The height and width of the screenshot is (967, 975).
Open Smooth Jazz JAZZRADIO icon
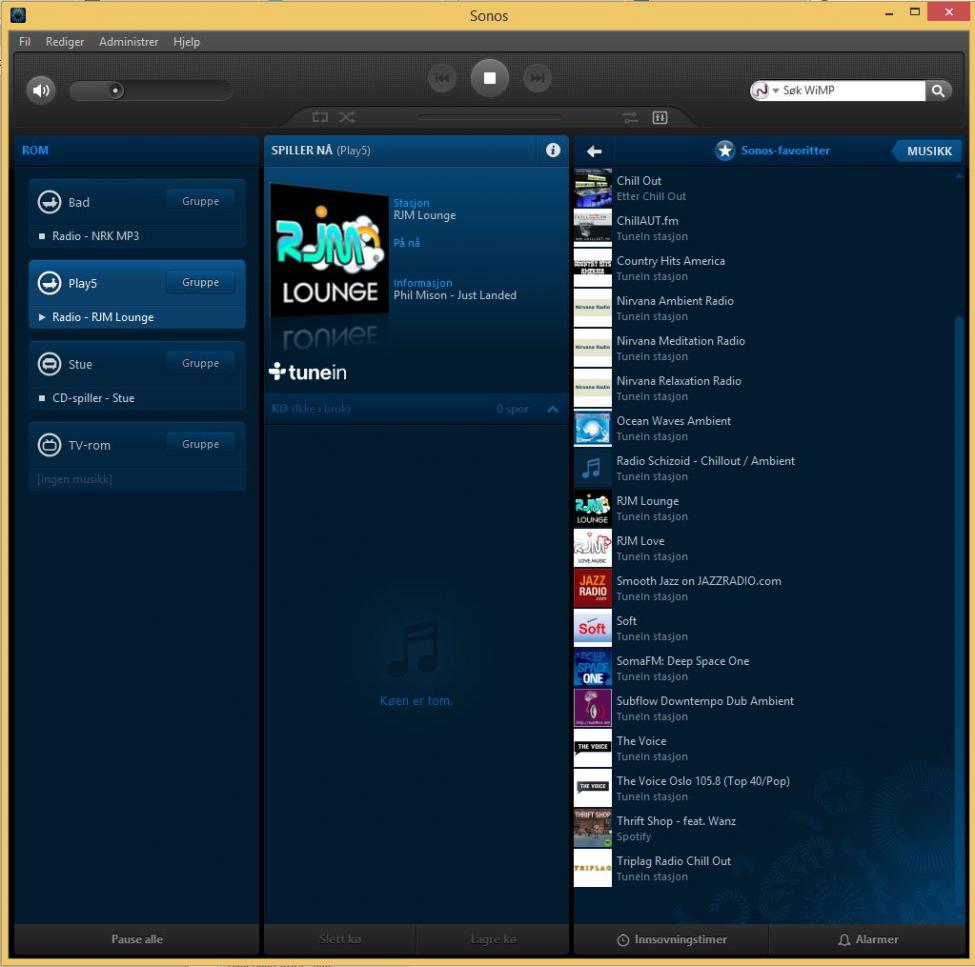point(593,588)
